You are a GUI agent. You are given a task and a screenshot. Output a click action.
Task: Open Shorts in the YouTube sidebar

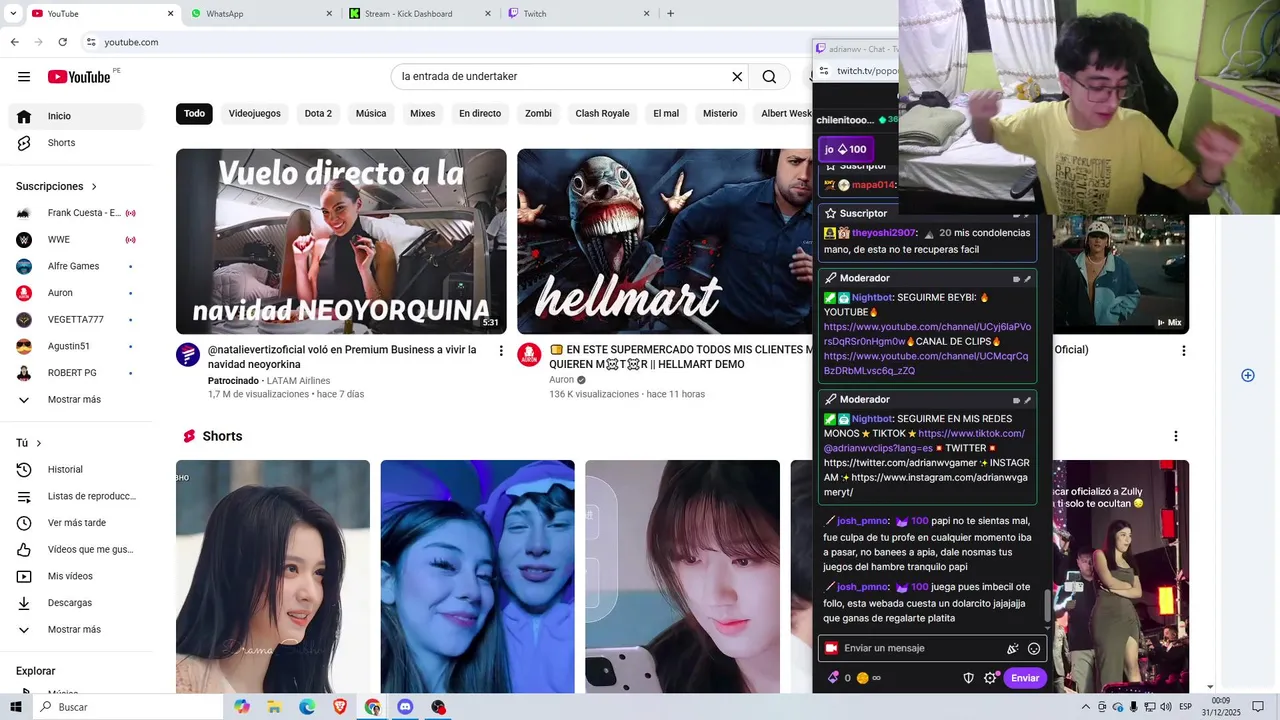click(76, 143)
